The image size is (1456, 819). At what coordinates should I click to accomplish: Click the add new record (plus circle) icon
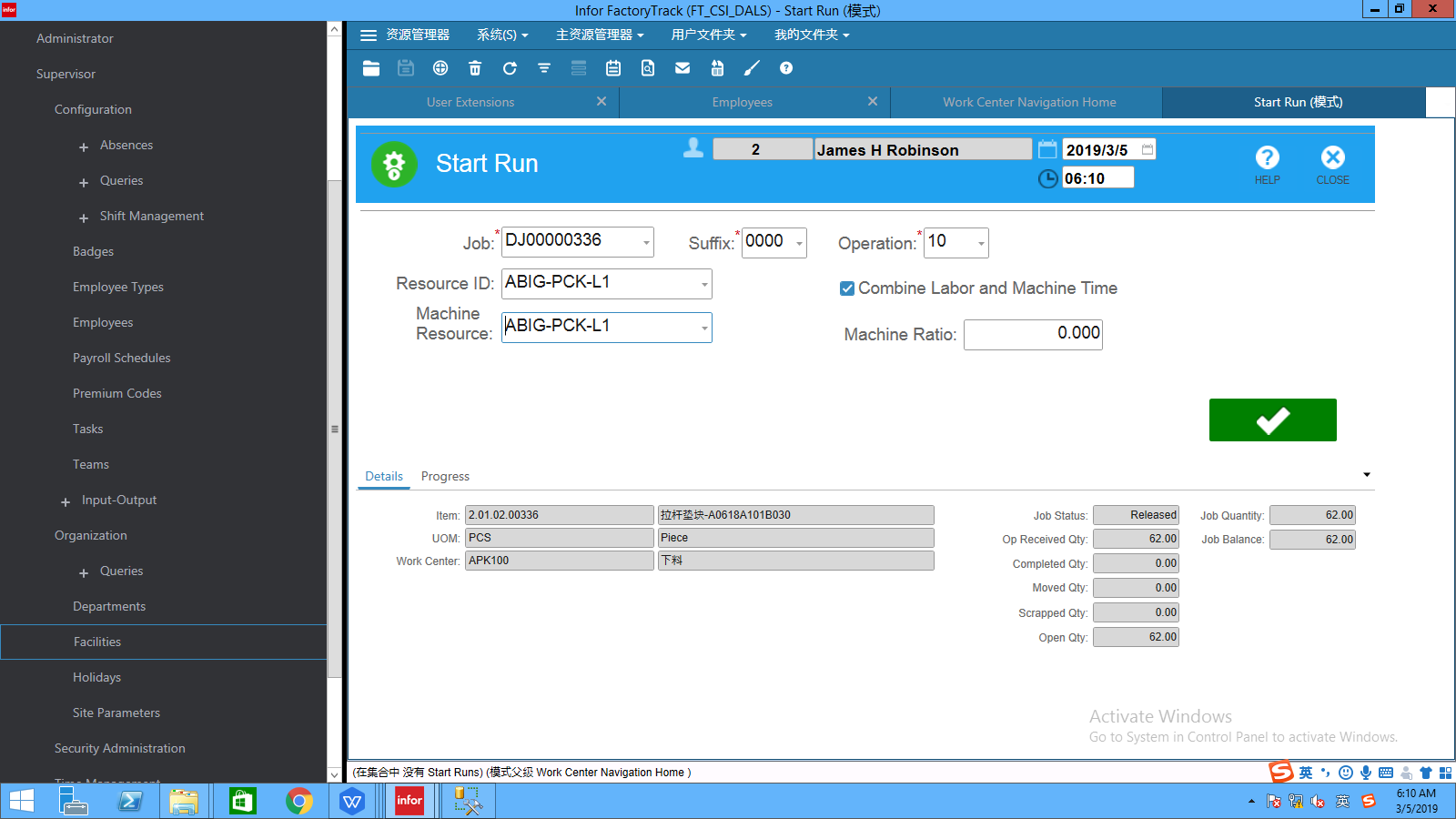440,68
